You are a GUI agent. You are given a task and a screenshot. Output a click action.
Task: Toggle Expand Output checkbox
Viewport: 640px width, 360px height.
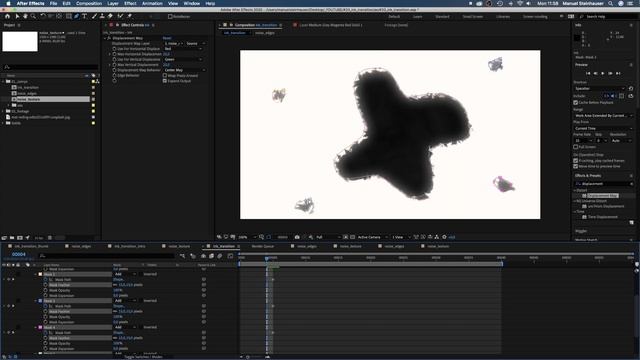165,81
